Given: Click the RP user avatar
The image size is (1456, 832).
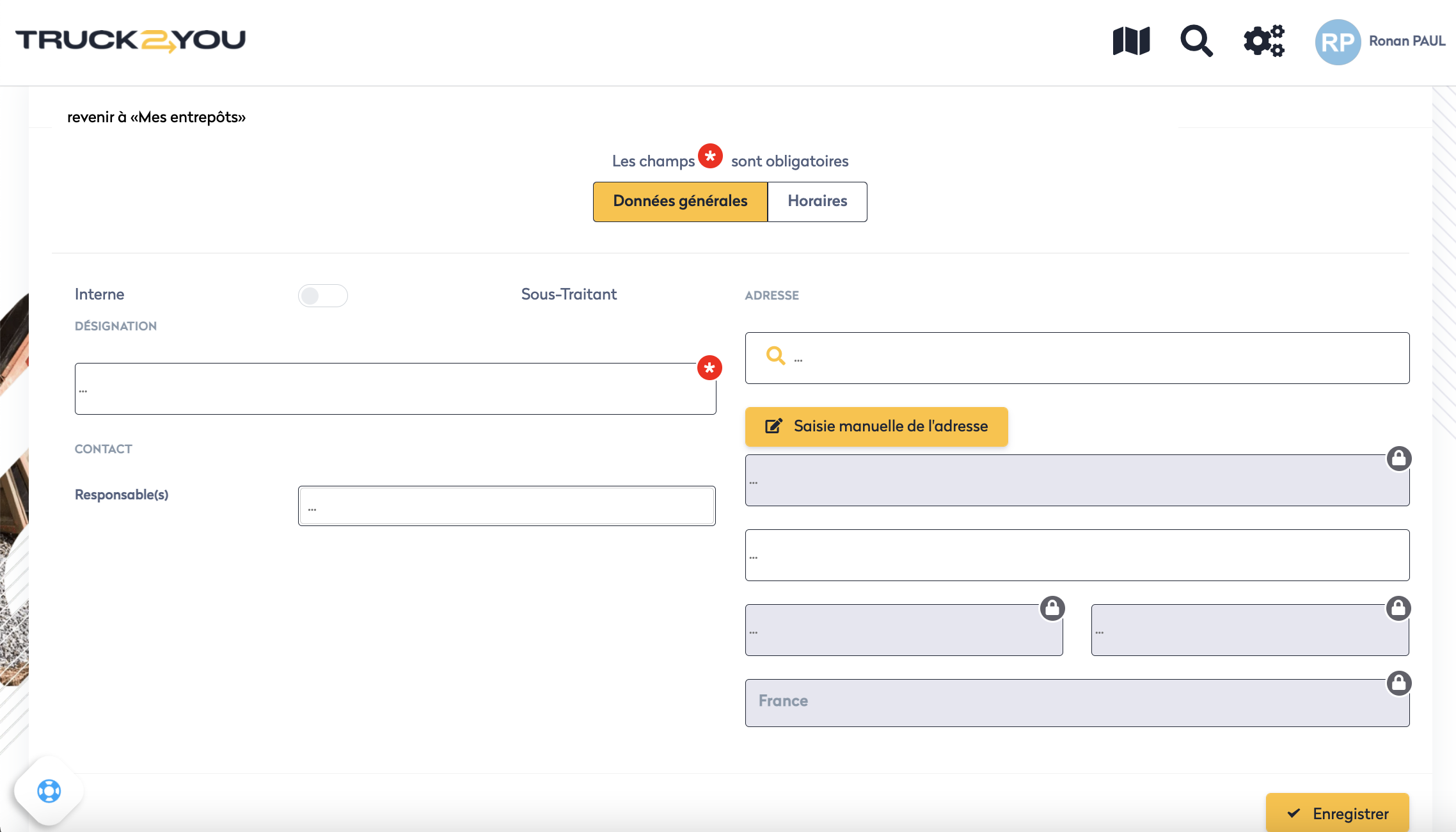Looking at the screenshot, I should 1338,42.
